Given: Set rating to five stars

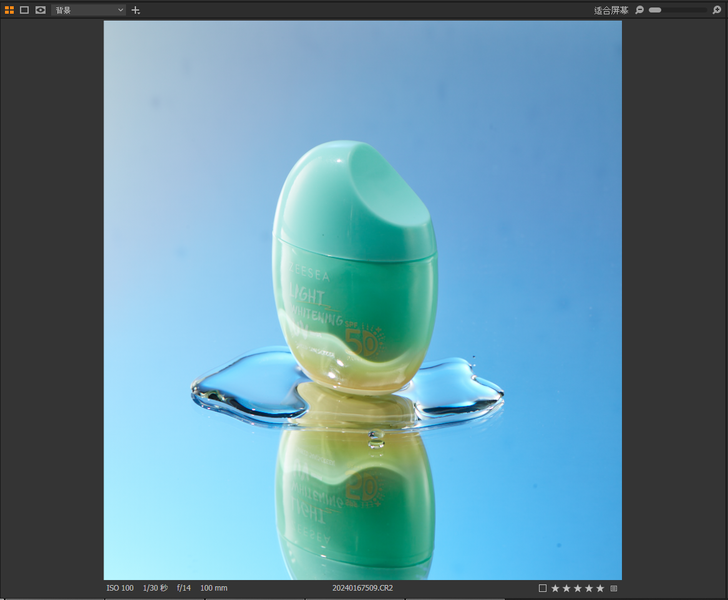Looking at the screenshot, I should (x=600, y=588).
